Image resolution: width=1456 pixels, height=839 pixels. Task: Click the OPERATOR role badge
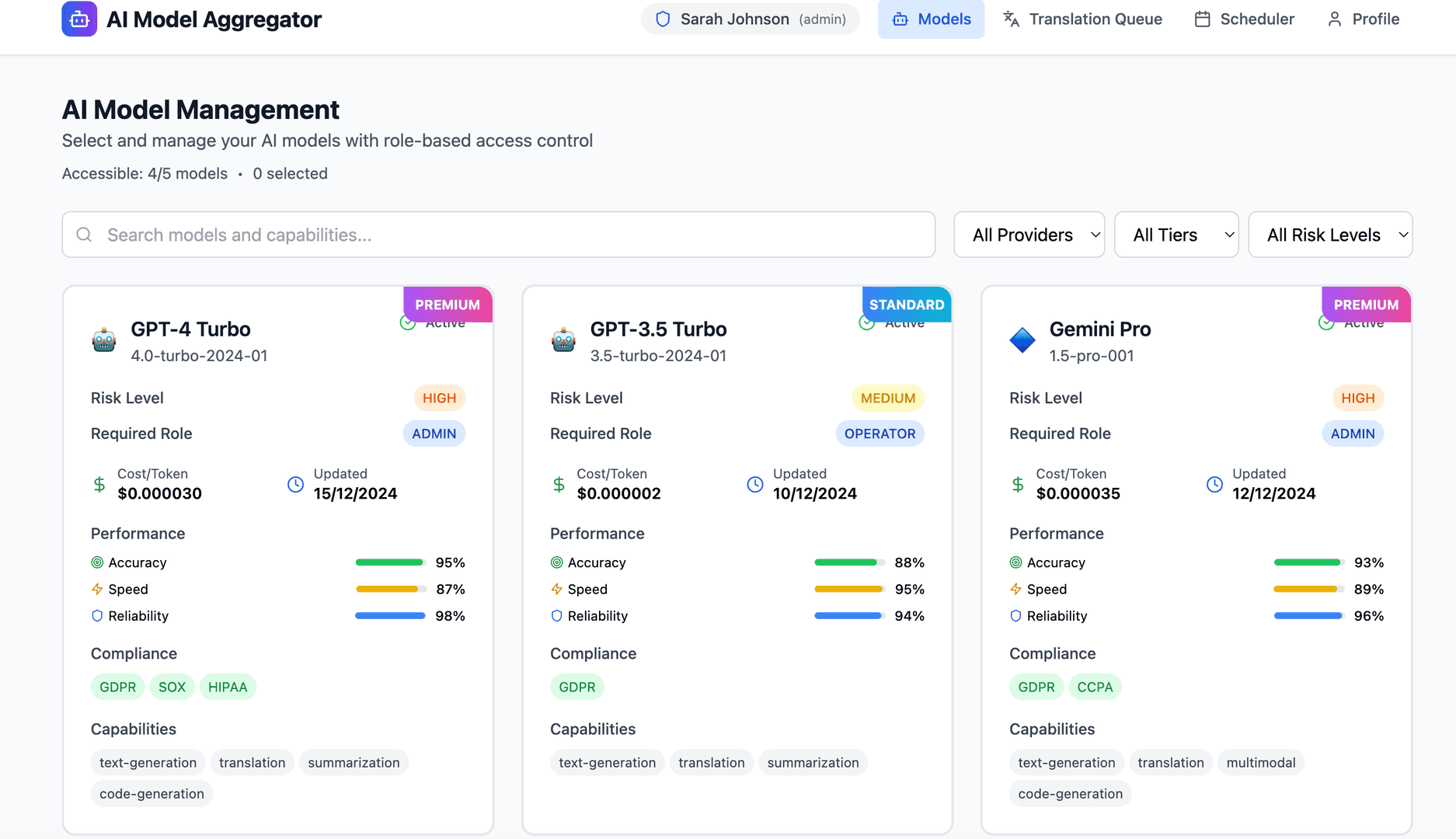(880, 433)
